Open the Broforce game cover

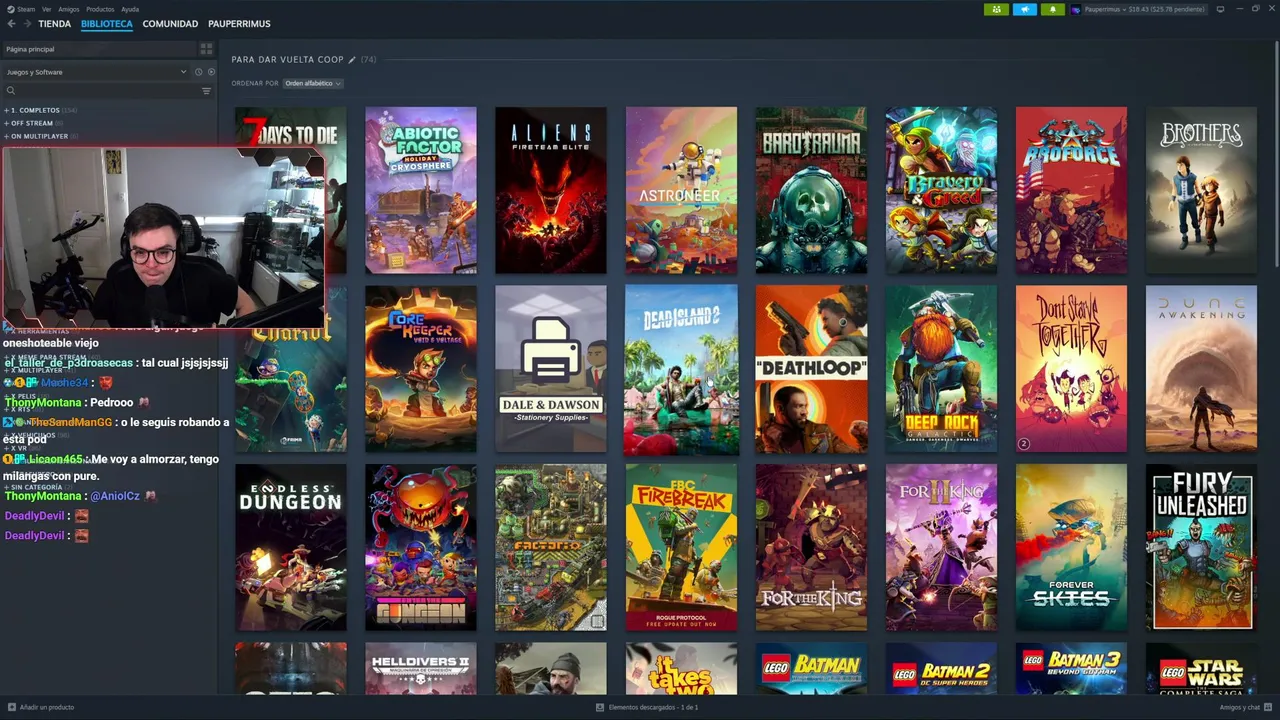coord(1071,190)
